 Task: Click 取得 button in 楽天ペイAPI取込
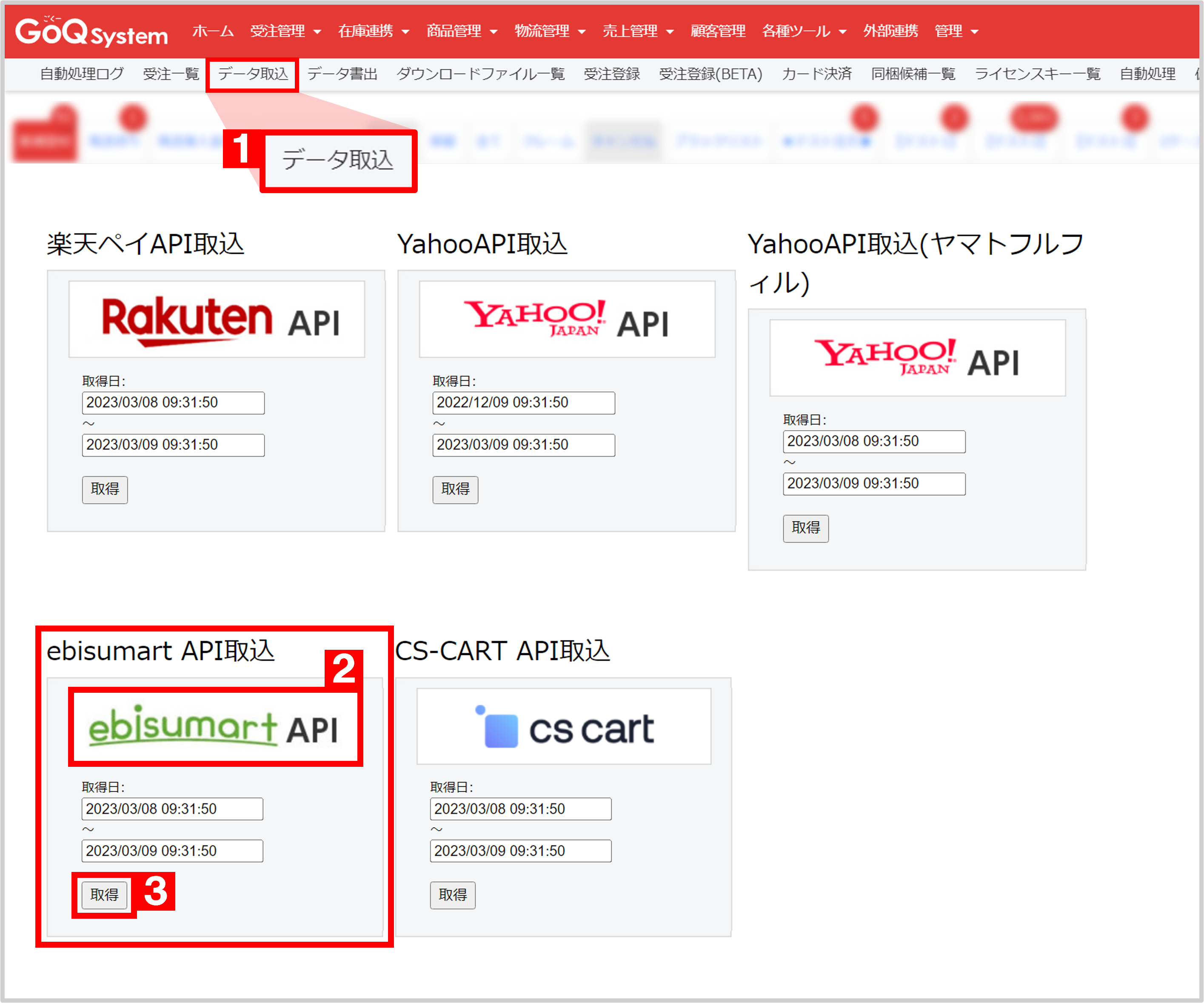(105, 490)
